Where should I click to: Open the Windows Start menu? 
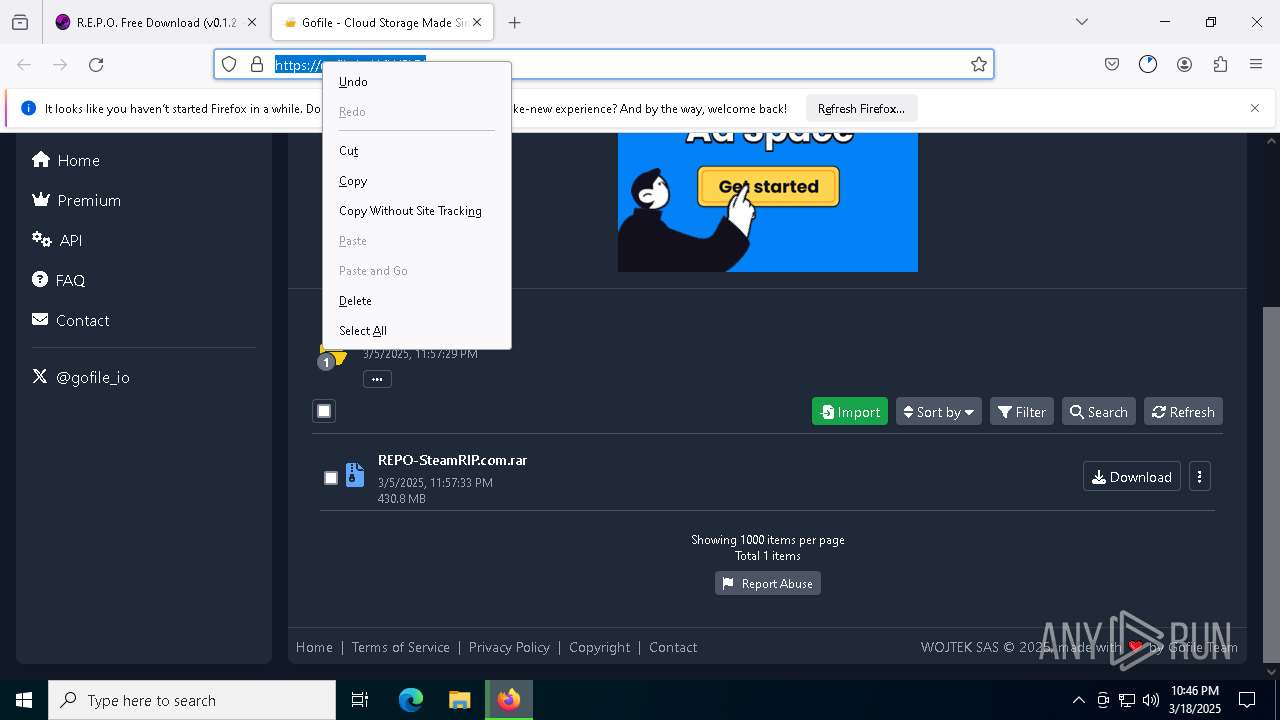click(x=24, y=700)
